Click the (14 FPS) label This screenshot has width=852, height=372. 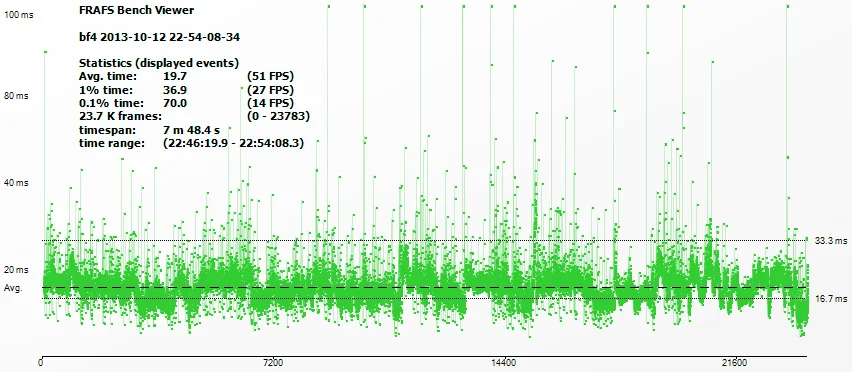270,103
